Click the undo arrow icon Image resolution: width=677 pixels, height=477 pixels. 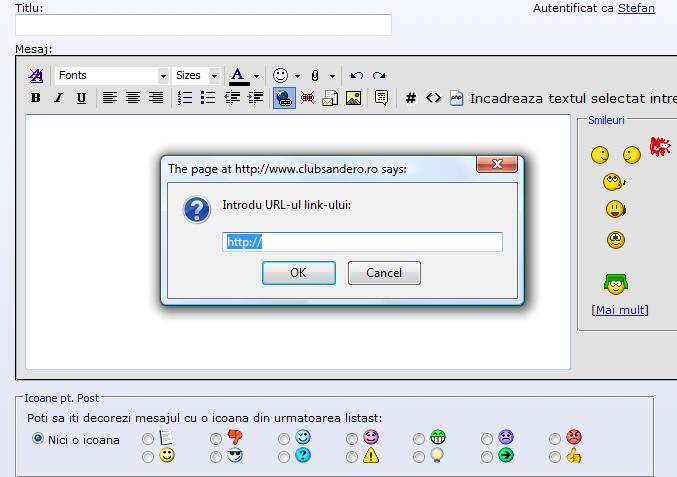click(x=357, y=75)
